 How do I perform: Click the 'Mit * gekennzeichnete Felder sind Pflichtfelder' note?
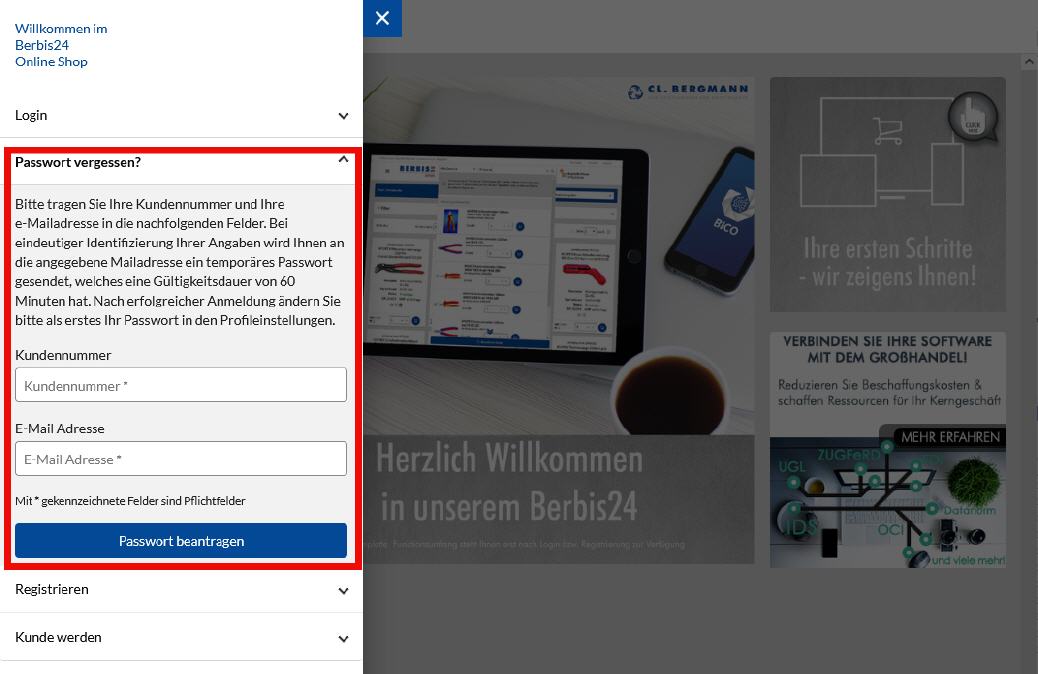pos(130,501)
